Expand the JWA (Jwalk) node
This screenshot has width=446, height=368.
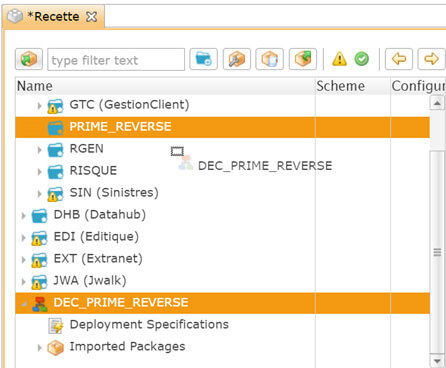(23, 282)
